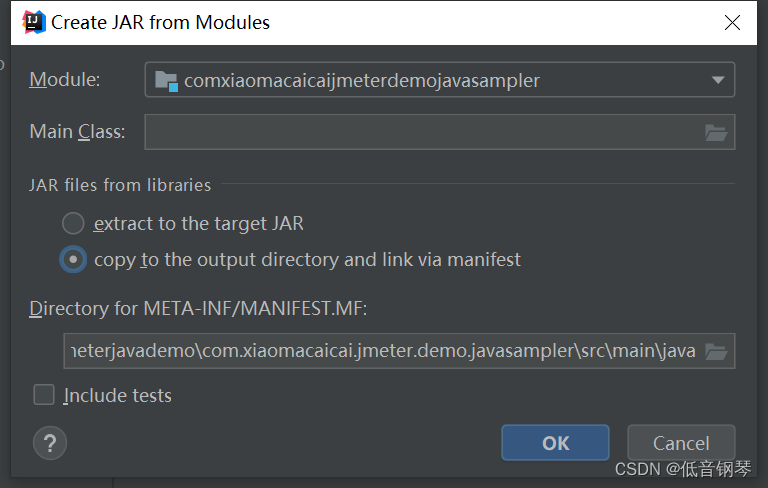Click the Module label
This screenshot has height=488, width=768.
65,79
